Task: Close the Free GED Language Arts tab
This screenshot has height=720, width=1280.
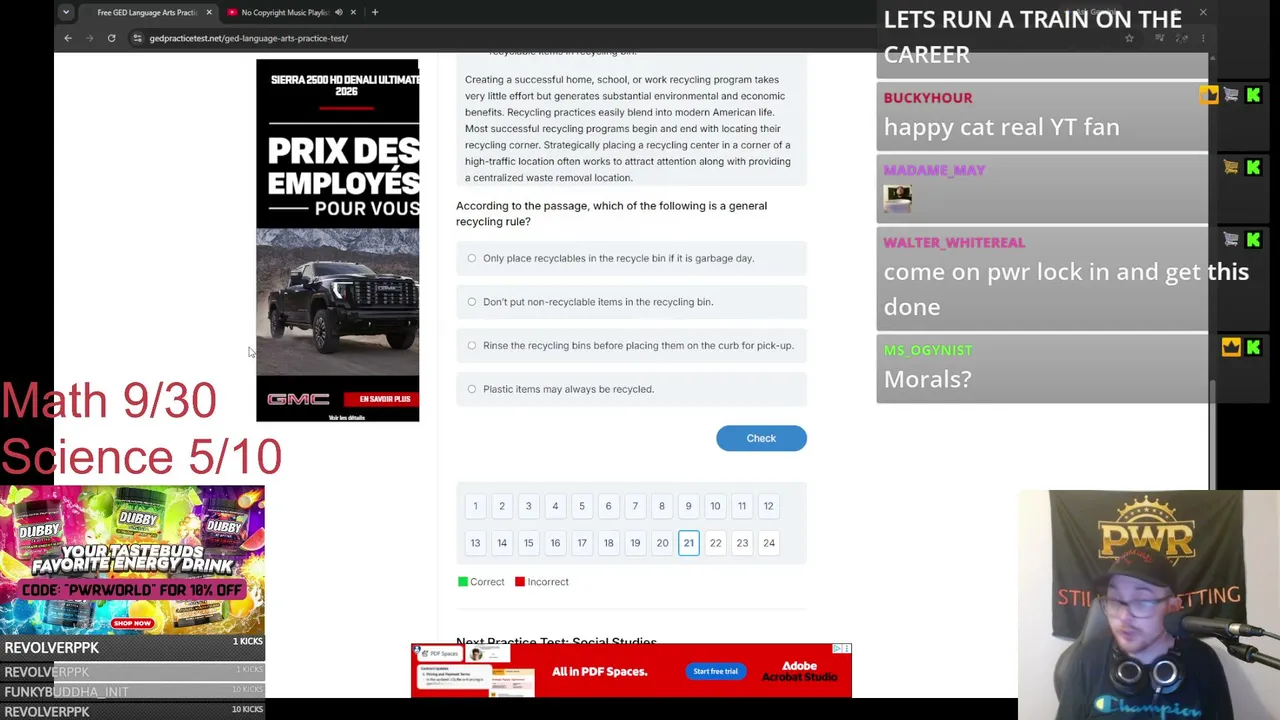Action: pyautogui.click(x=209, y=12)
